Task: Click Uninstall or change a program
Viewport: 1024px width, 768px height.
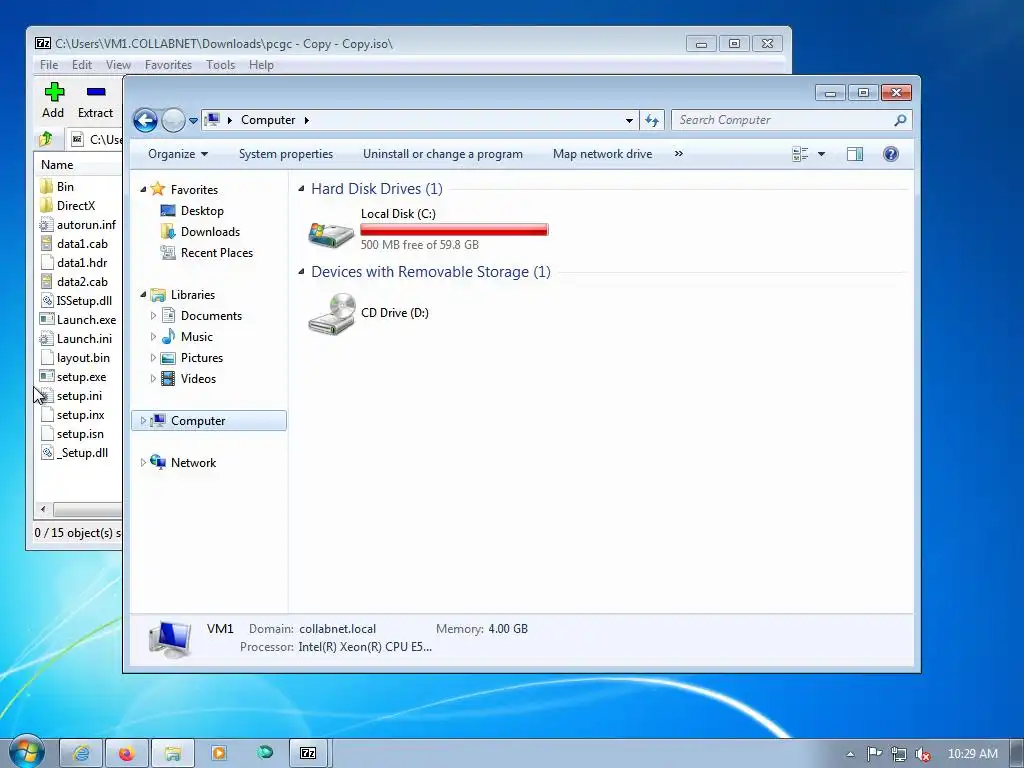Action: [x=443, y=154]
